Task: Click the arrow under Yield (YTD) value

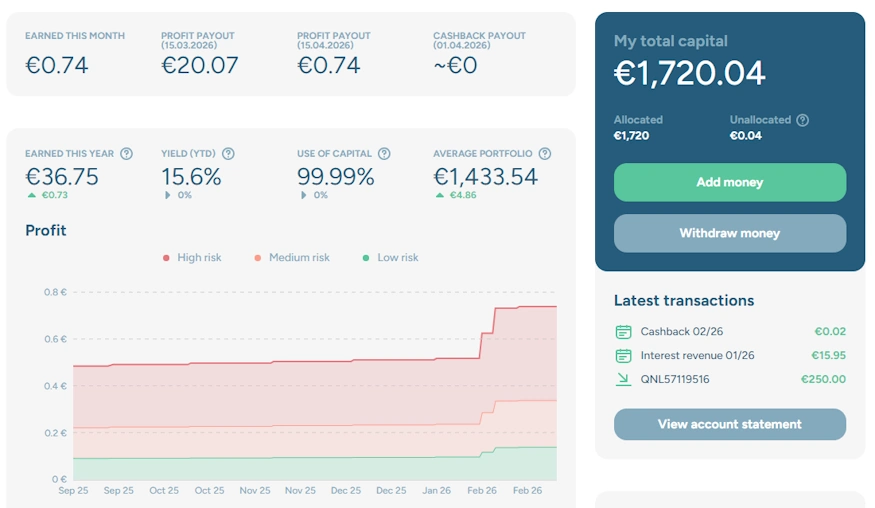Action: [166, 195]
